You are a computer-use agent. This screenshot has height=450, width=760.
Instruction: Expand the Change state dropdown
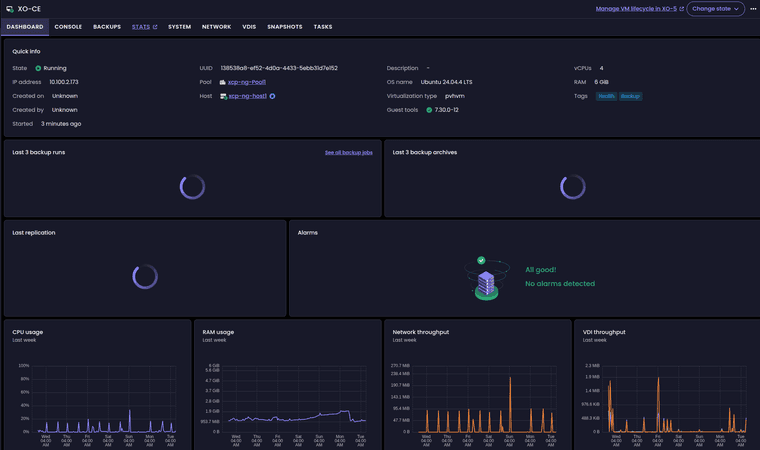(716, 8)
